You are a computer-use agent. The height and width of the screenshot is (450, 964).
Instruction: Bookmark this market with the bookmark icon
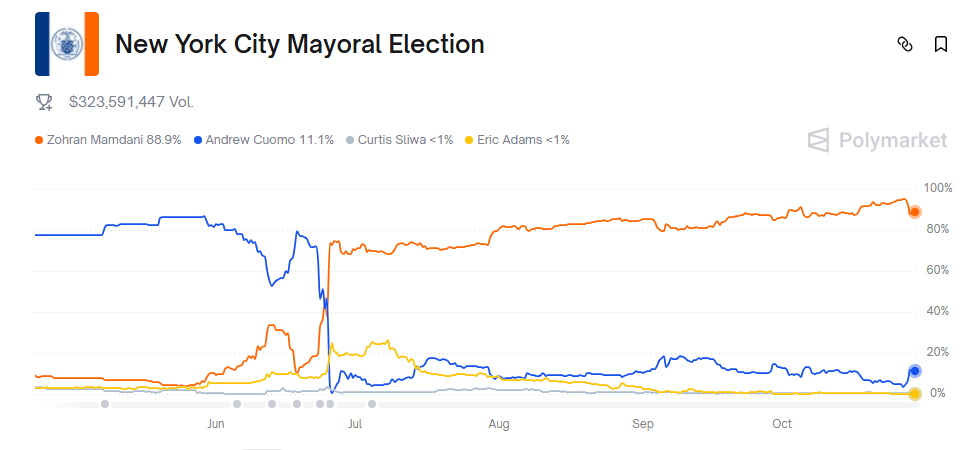pos(940,44)
